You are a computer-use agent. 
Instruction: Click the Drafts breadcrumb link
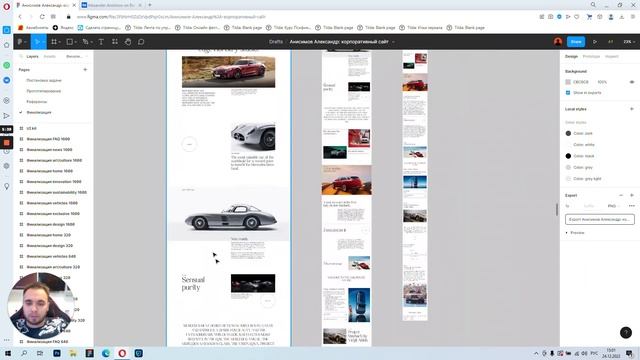click(276, 42)
